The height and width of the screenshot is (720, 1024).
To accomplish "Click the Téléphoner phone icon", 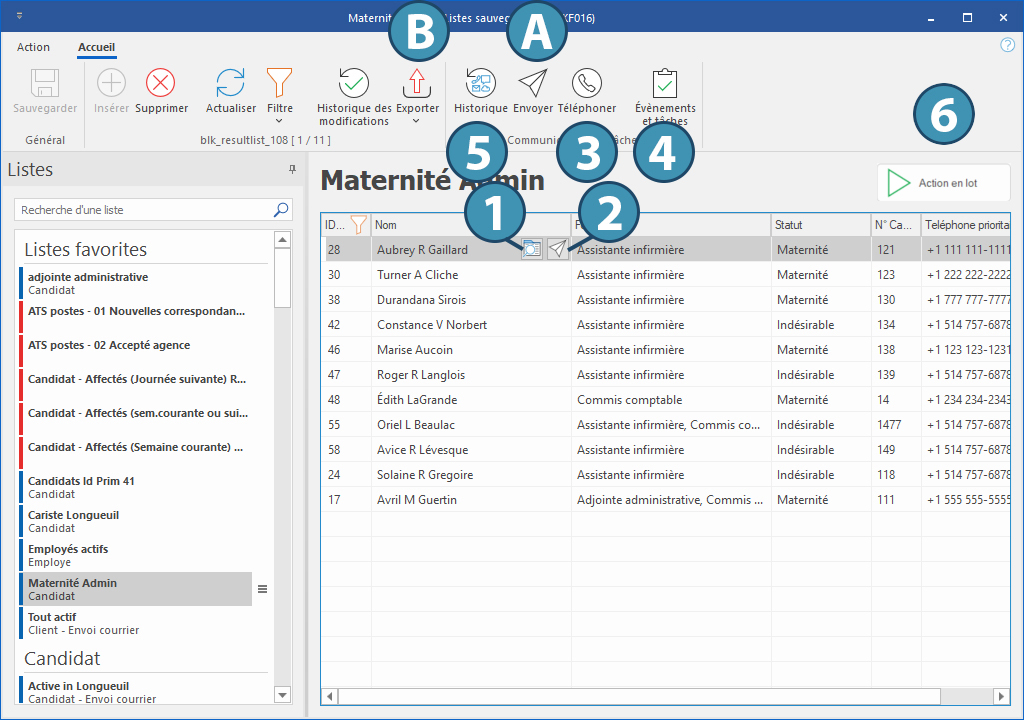I will (587, 83).
